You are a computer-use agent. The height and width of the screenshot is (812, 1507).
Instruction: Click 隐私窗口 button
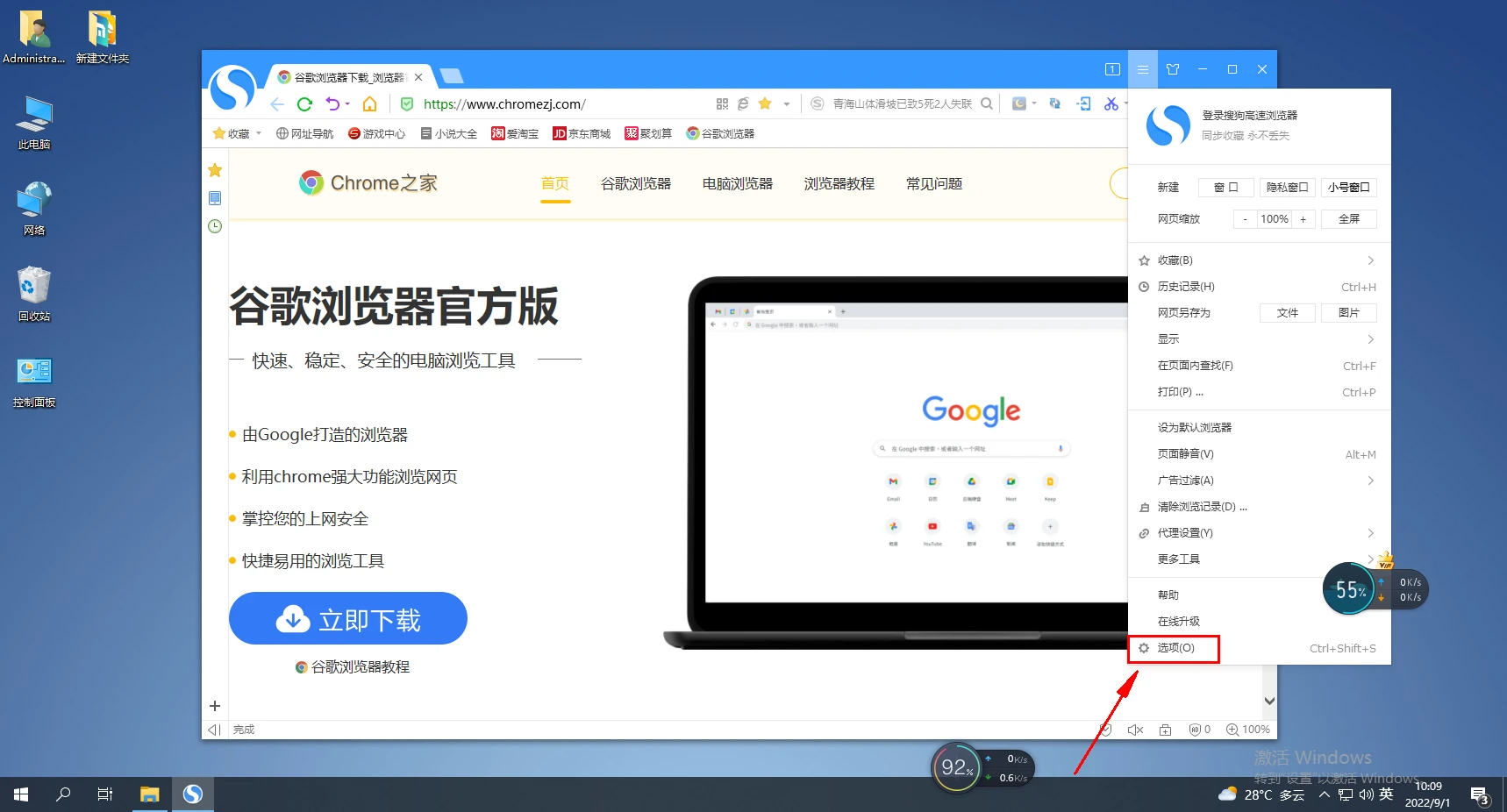pyautogui.click(x=1287, y=187)
